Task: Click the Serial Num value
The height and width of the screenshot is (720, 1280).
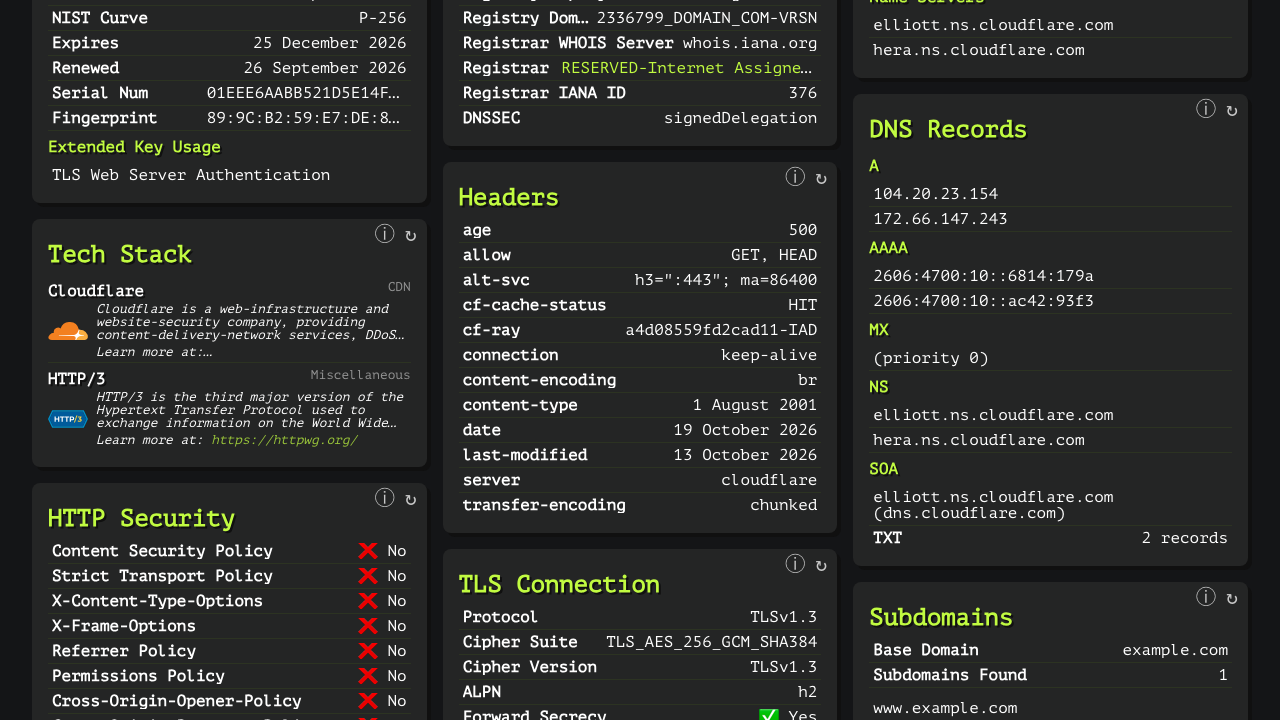Action: click(x=304, y=93)
